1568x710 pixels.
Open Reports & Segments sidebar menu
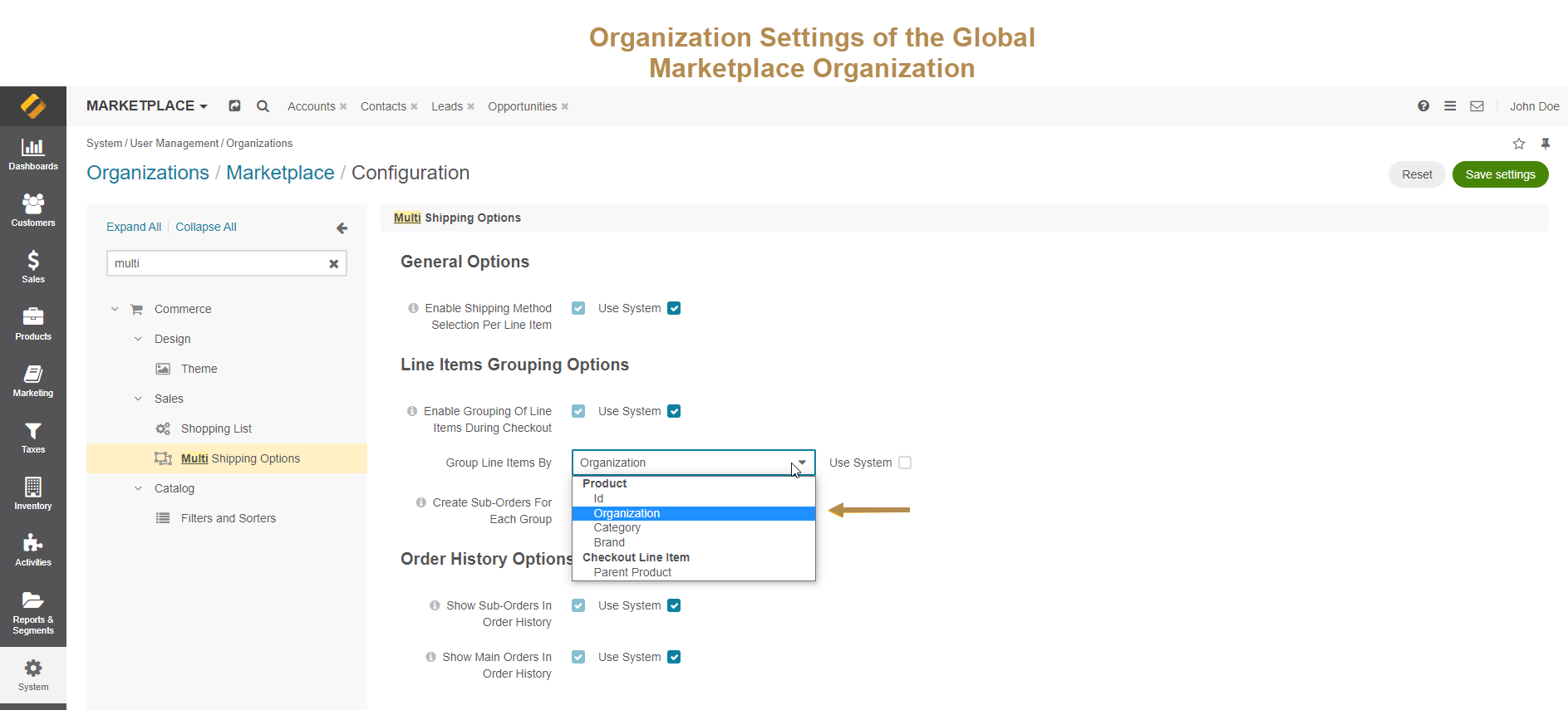pos(33,613)
